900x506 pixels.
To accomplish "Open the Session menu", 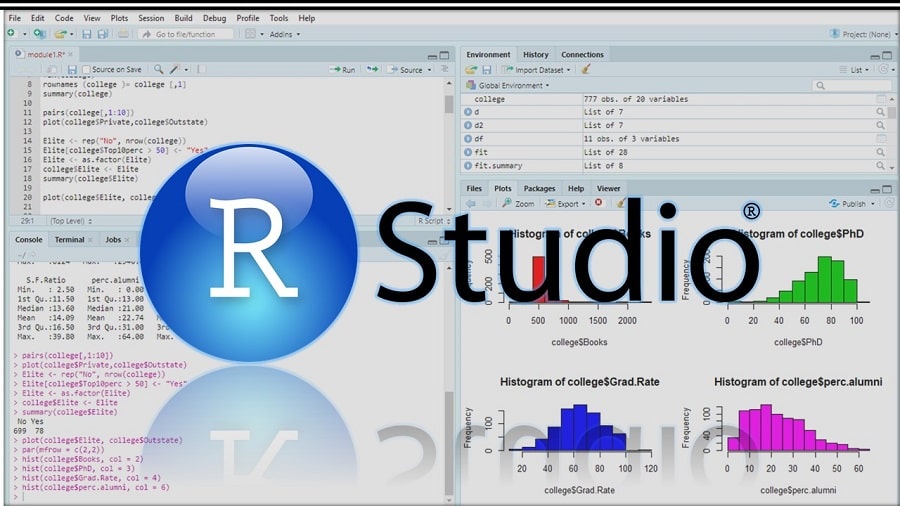I will pyautogui.click(x=151, y=18).
